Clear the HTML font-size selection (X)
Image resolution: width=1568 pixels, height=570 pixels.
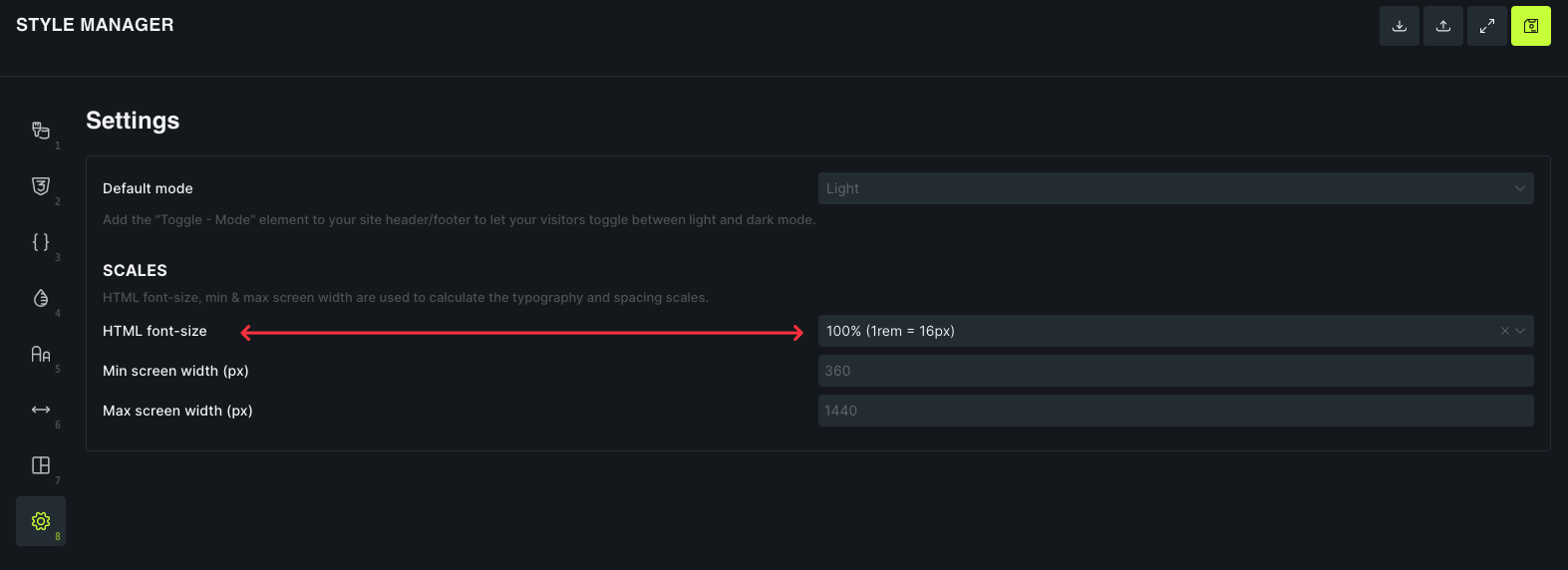[1504, 331]
